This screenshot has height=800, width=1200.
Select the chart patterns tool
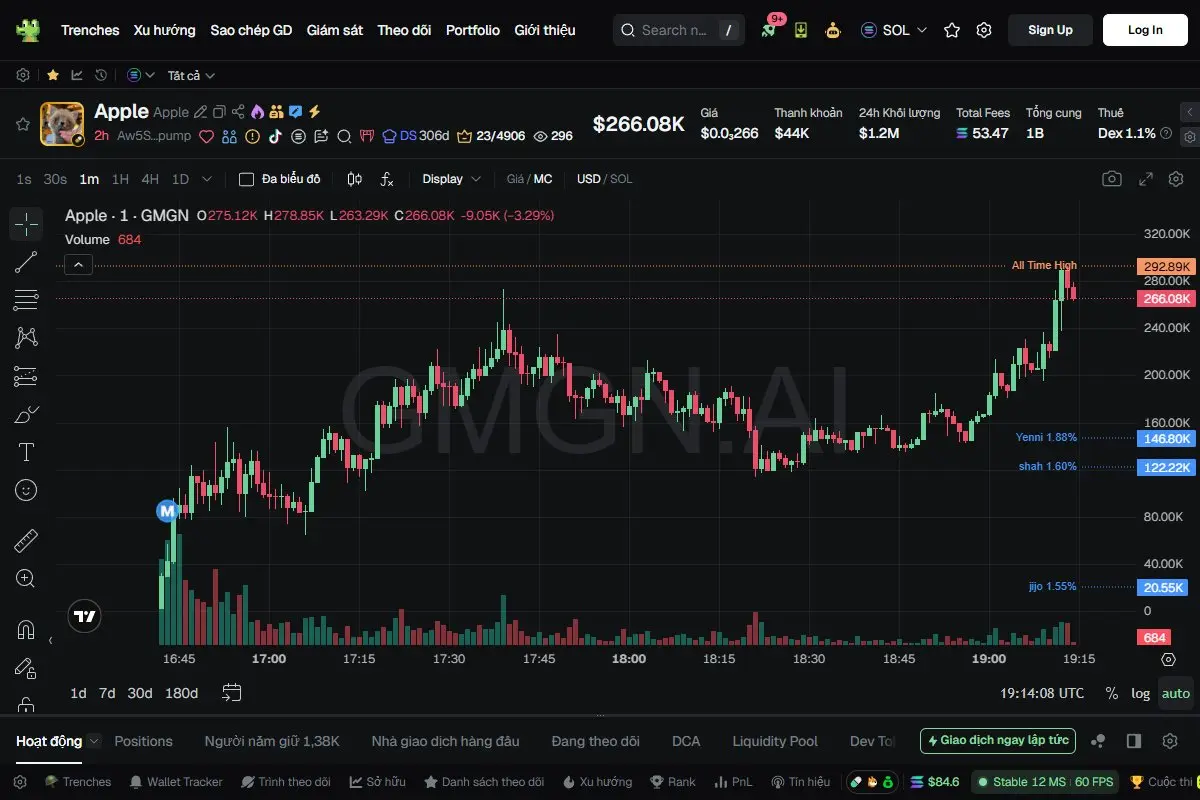point(26,338)
